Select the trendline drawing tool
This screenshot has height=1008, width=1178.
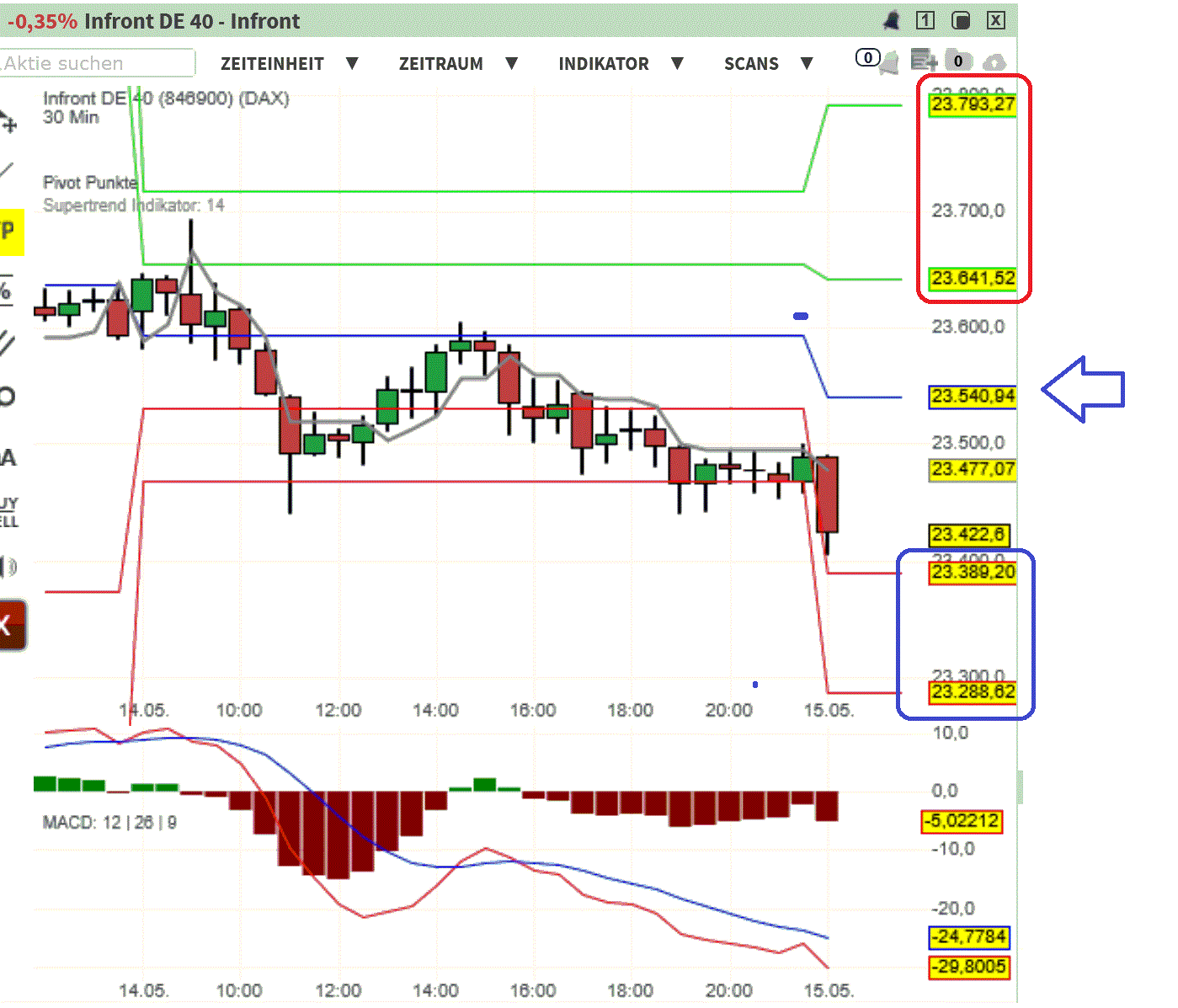tap(8, 168)
